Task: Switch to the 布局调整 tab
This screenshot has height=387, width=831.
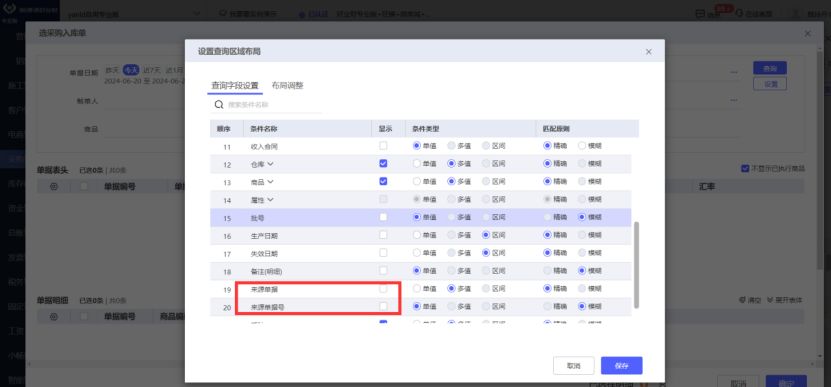Action: (x=287, y=85)
